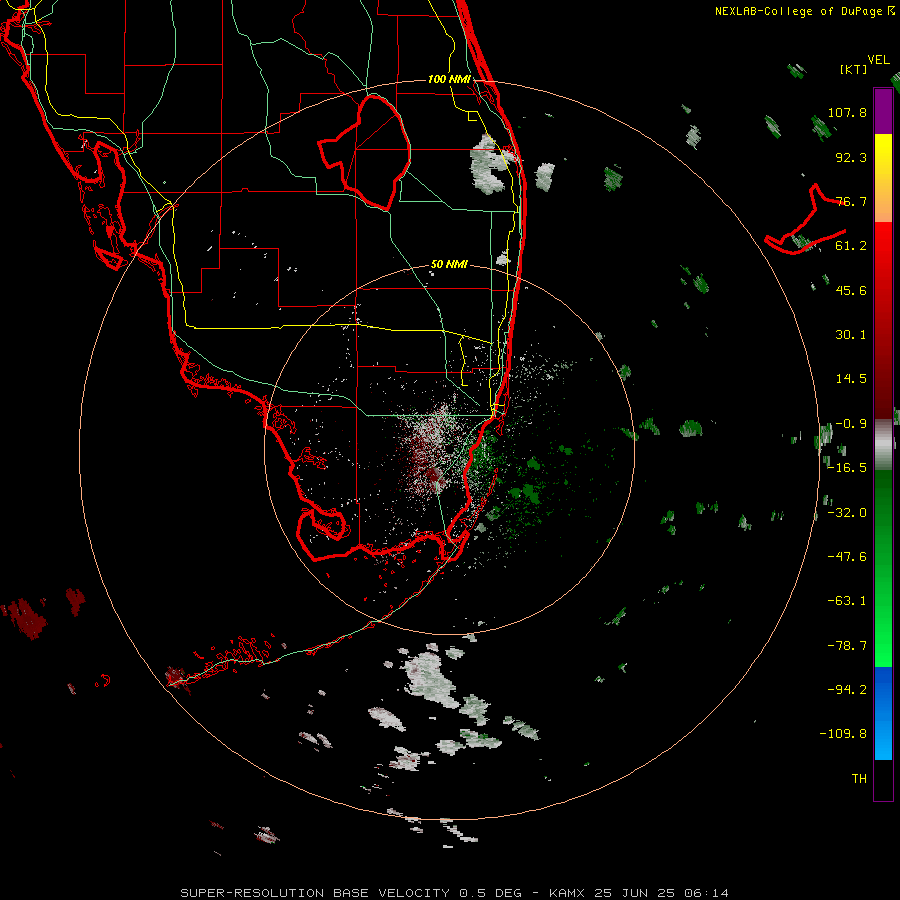Click the [KT] units label
The image size is (900, 900).
(853, 69)
